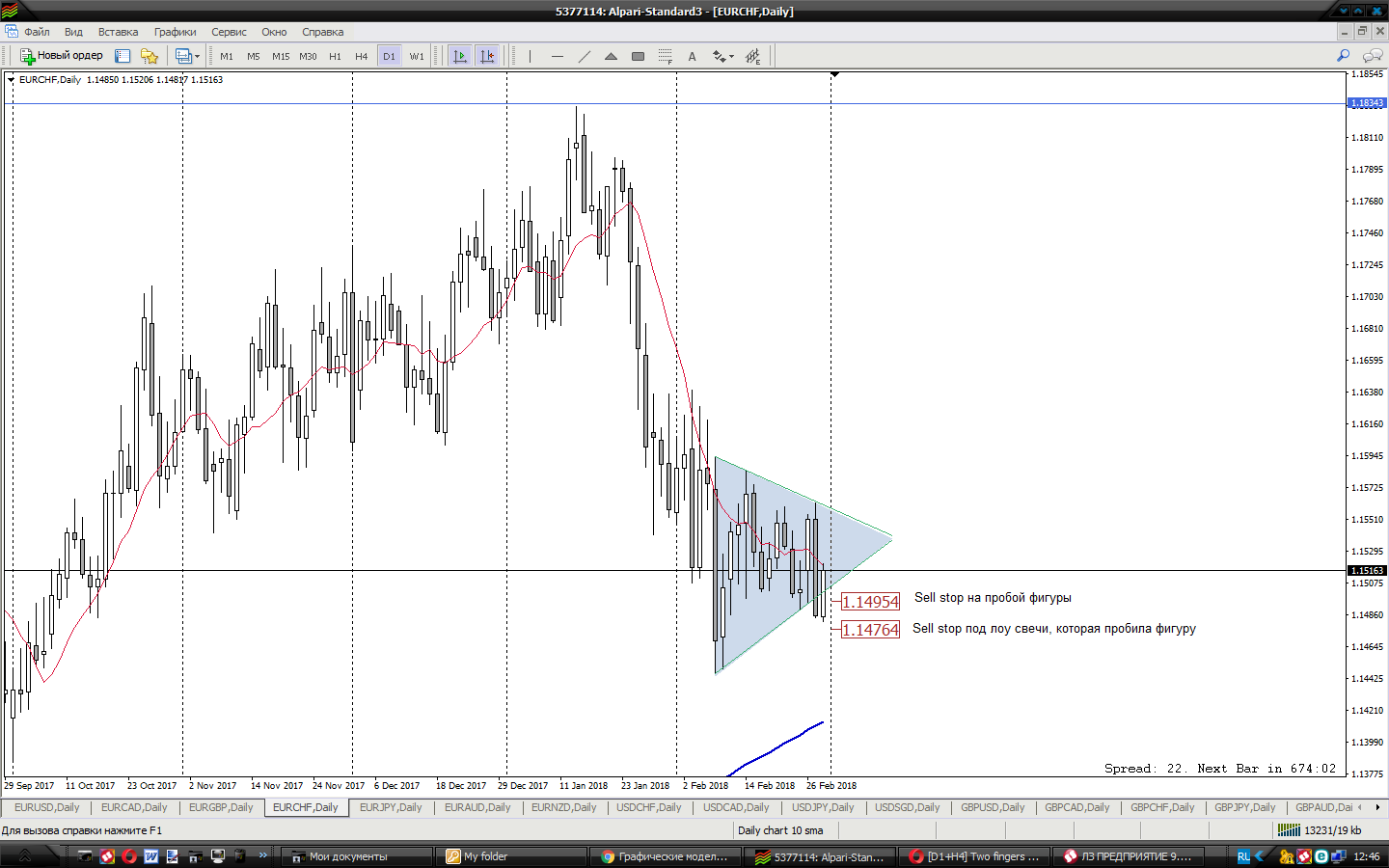Switch to the USDCHF,Daily chart tab

pyautogui.click(x=649, y=807)
